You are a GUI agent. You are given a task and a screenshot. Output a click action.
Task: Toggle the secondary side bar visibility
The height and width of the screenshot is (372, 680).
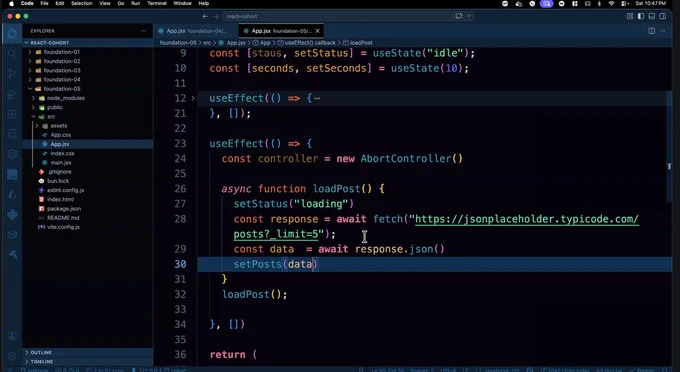click(663, 16)
